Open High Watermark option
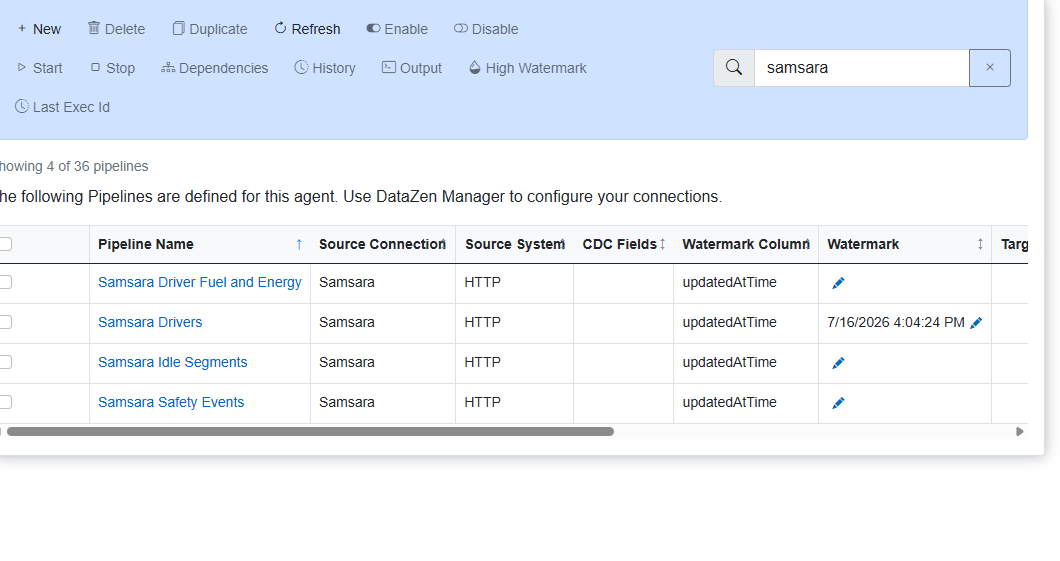 pyautogui.click(x=527, y=68)
